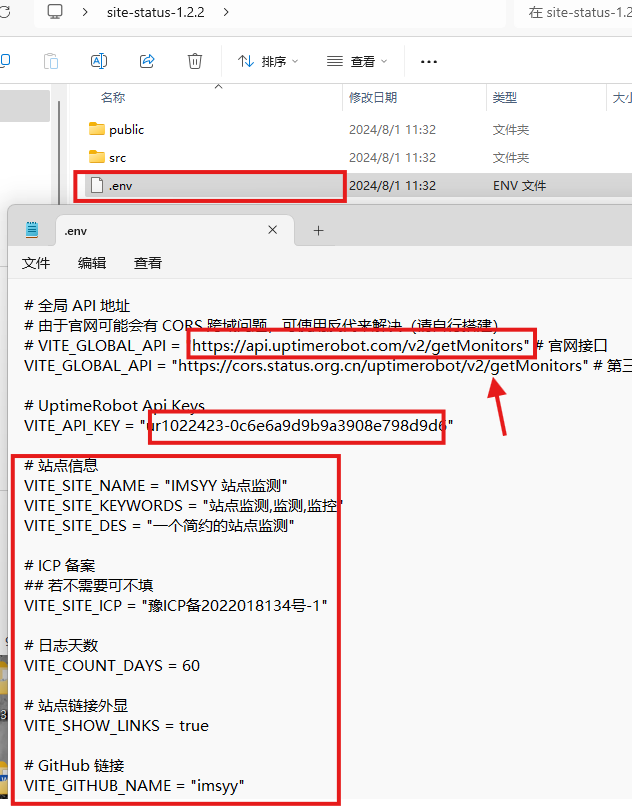Open the 文件 menu in Notepad

(x=36, y=263)
